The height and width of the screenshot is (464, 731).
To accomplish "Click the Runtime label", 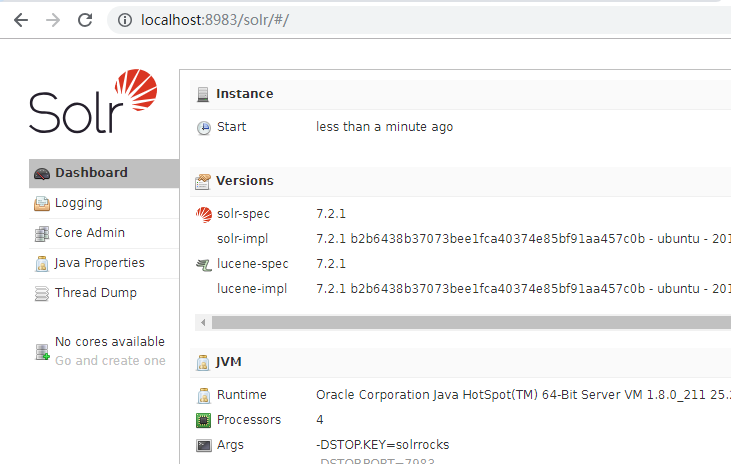I will [241, 395].
